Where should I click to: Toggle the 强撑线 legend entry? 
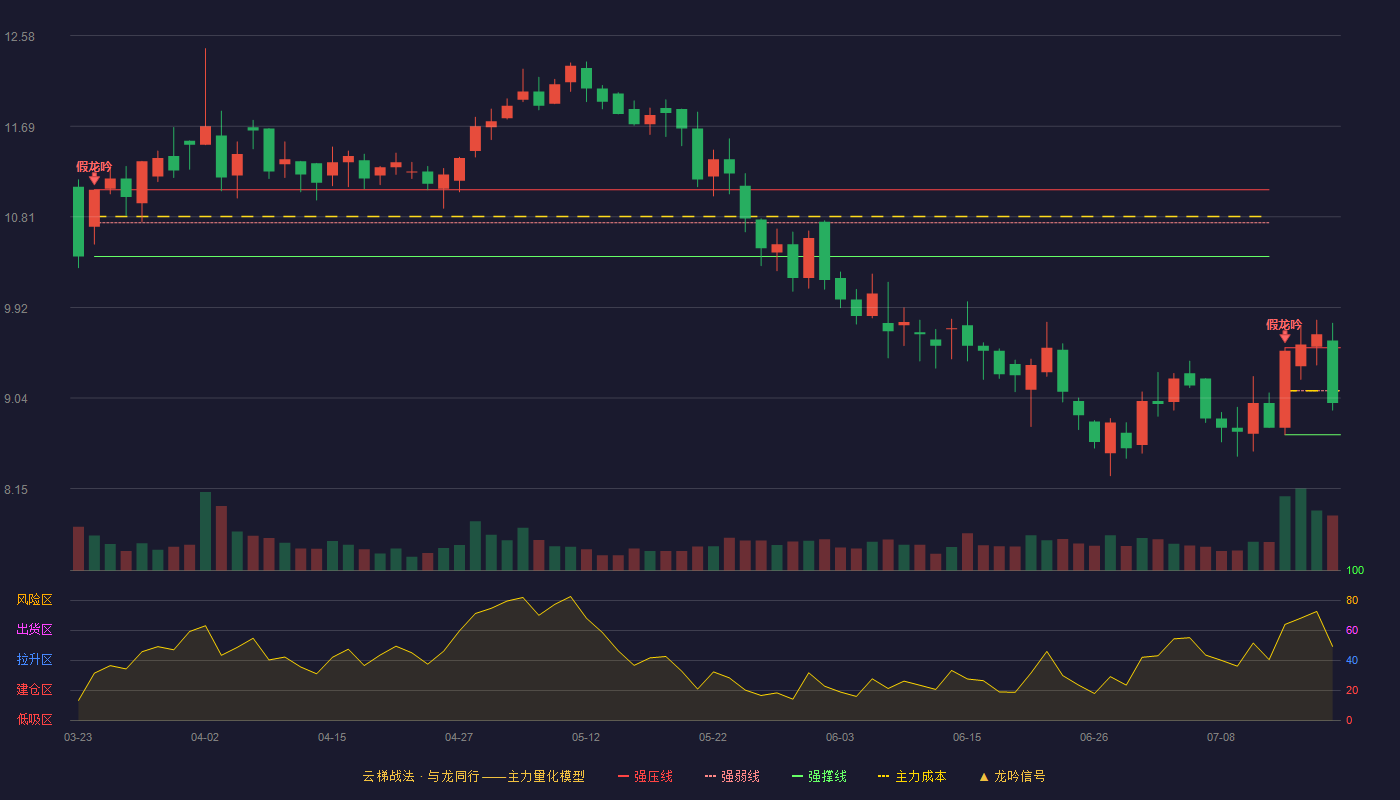pos(819,776)
